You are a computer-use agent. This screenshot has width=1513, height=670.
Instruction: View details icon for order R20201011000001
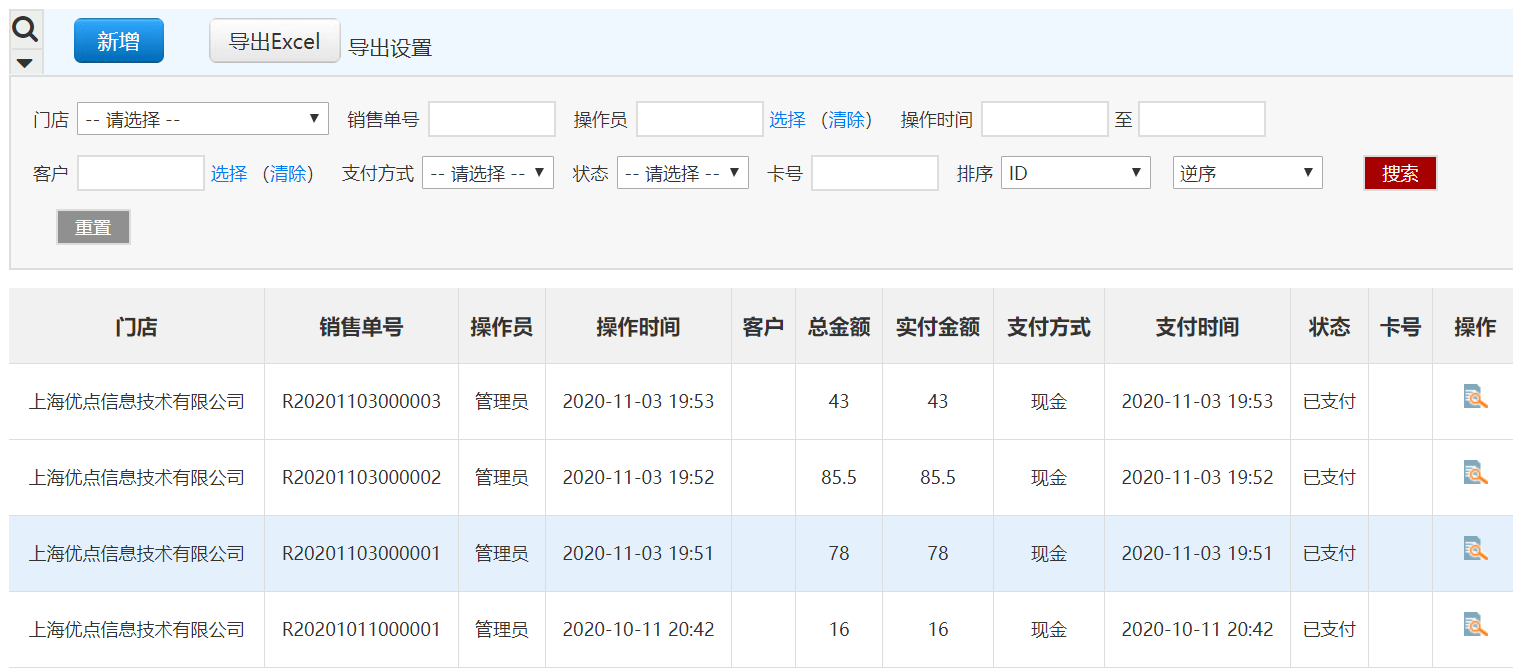click(1475, 625)
